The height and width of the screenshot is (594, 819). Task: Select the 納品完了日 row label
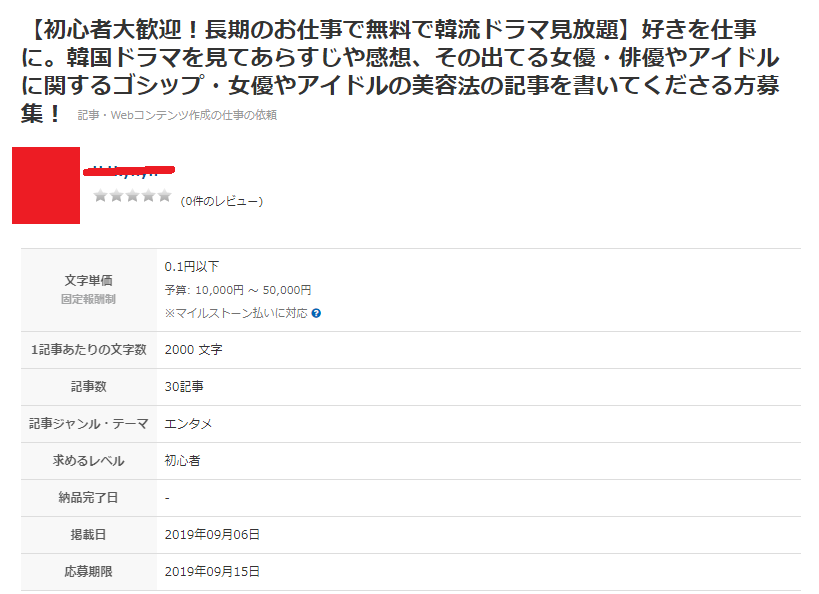point(89,498)
